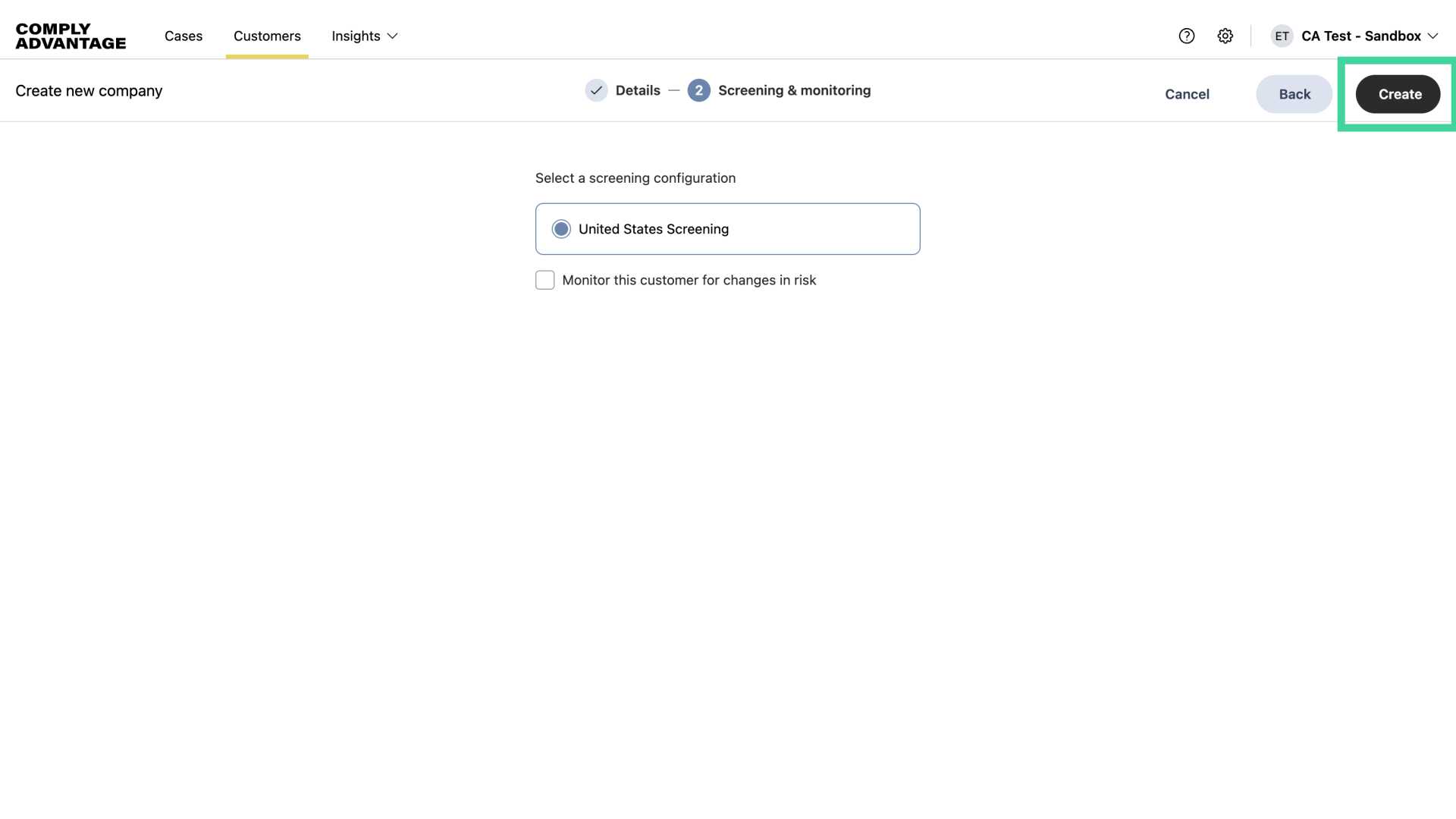Screen dimensions: 1456x819
Task: Click the Details step checkmark icon
Action: [597, 90]
